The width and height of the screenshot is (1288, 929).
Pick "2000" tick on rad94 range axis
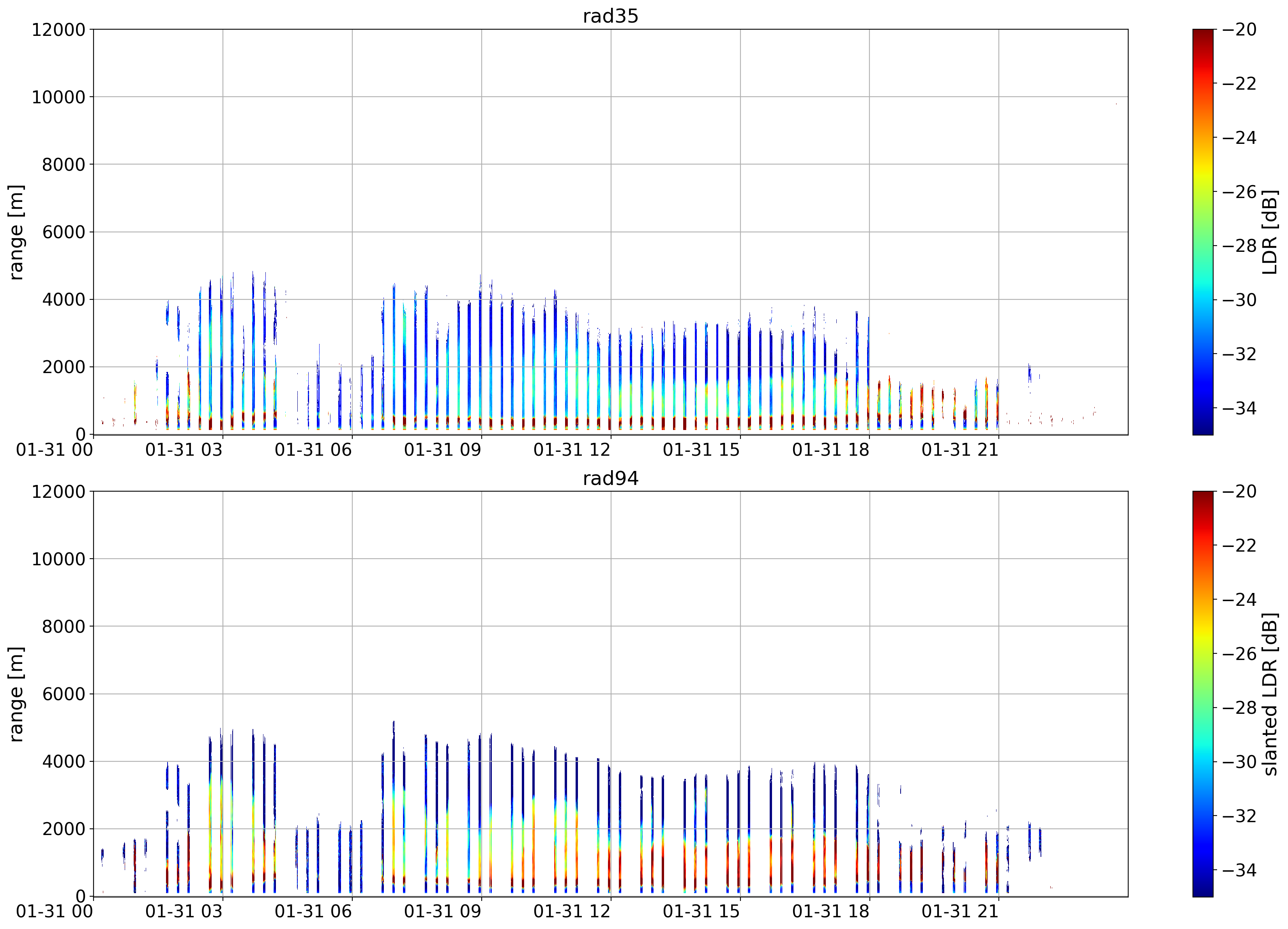[64, 829]
